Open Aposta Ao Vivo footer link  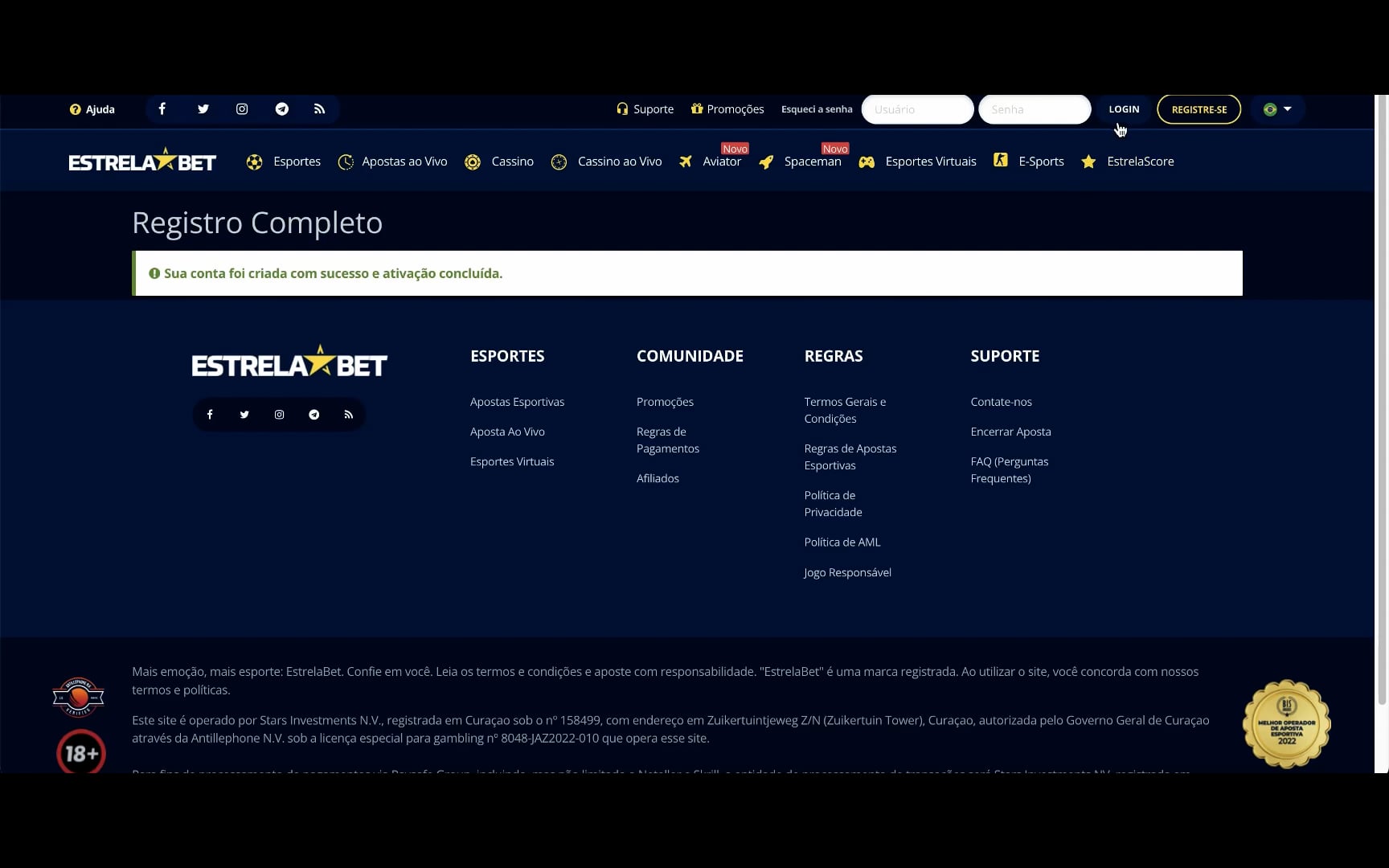(x=507, y=432)
